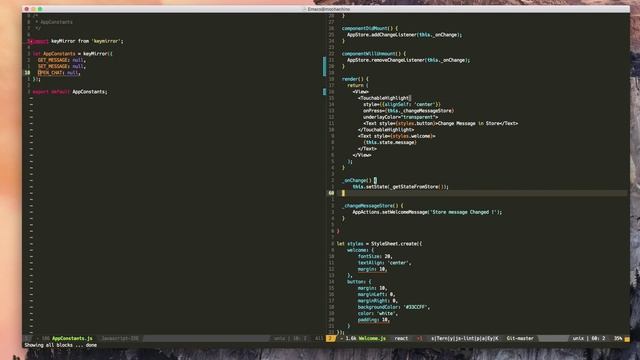This screenshot has height=360, width=640.
Task: Click the Welcome.js buffer name in mode line
Action: point(372,338)
